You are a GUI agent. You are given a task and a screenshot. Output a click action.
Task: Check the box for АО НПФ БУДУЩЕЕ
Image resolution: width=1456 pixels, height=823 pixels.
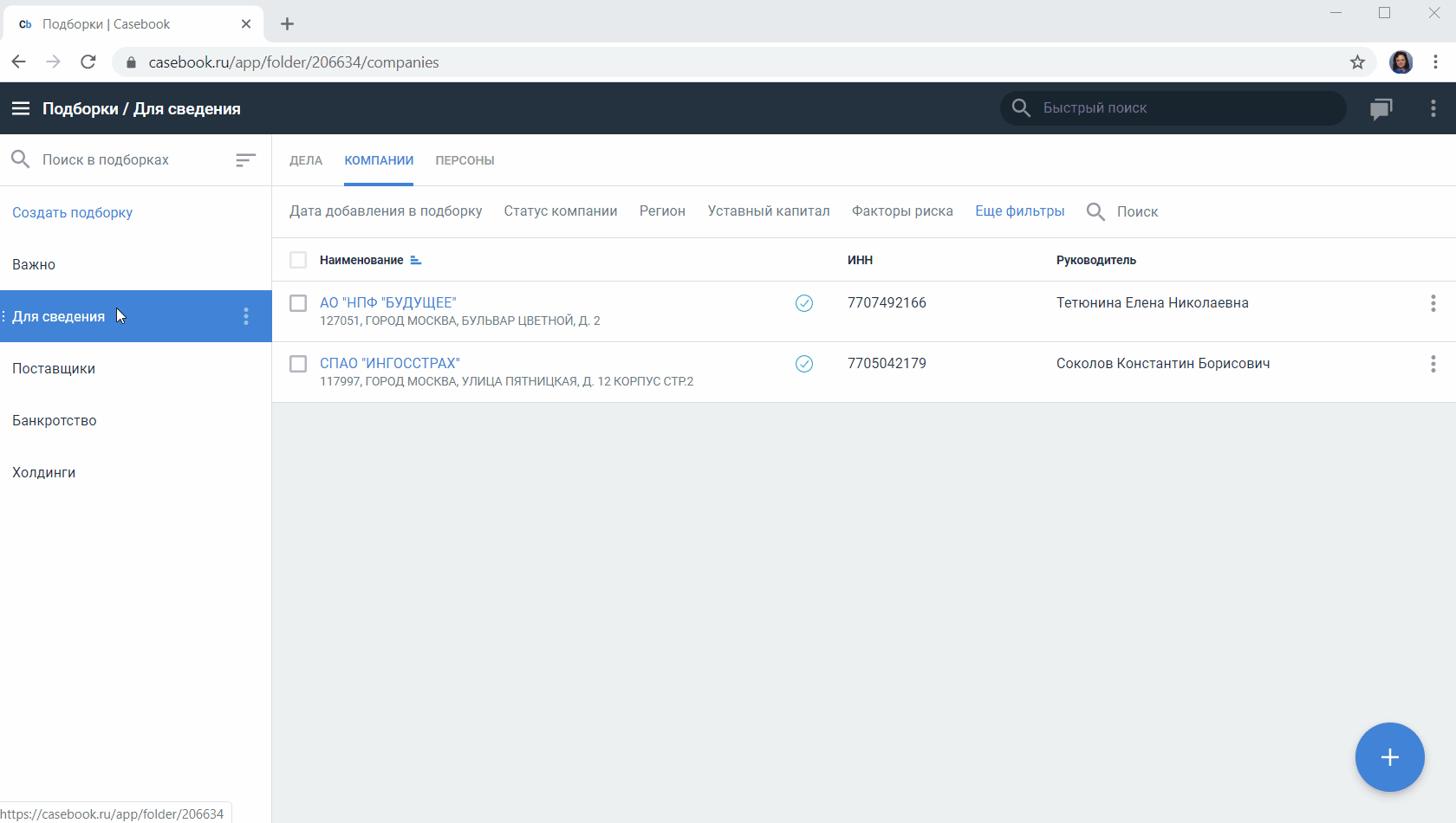pyautogui.click(x=298, y=303)
